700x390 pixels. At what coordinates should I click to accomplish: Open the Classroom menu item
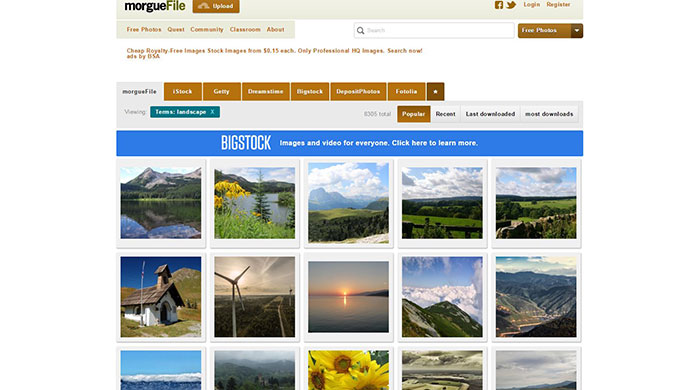point(245,29)
